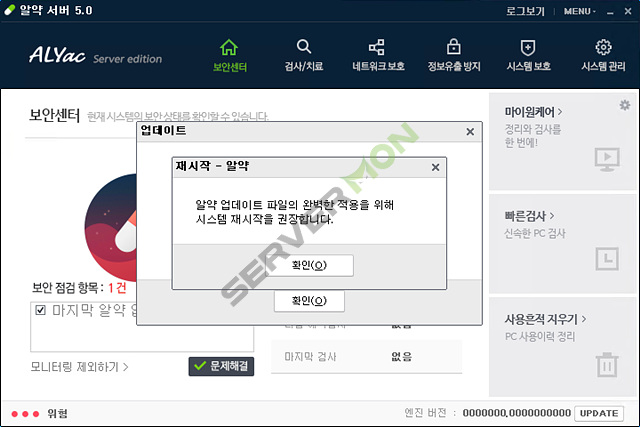Go to the 정보유출 방지 tab

(454, 56)
